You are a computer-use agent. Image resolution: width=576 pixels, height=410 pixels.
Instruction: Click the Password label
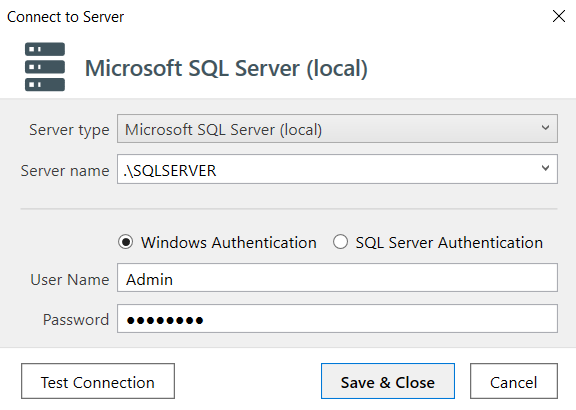(76, 320)
